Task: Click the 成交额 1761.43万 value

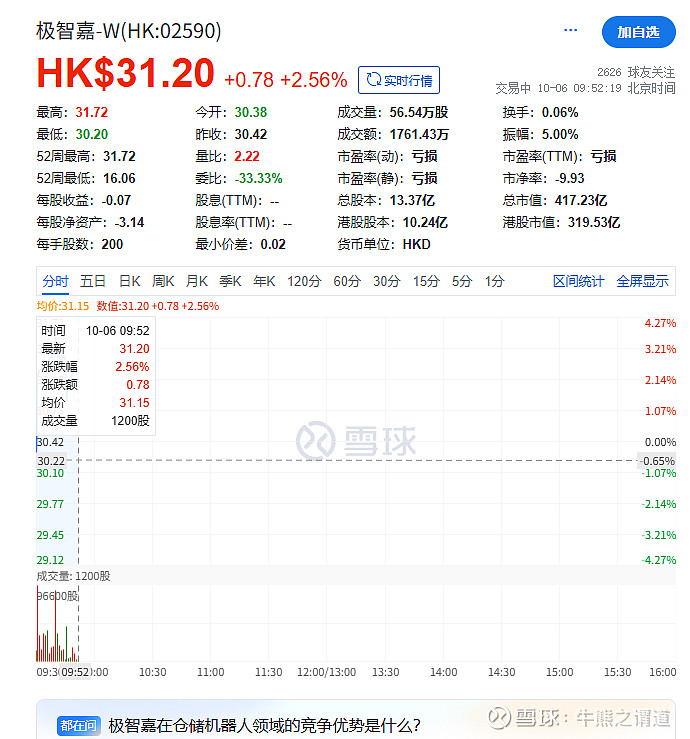Action: (419, 134)
